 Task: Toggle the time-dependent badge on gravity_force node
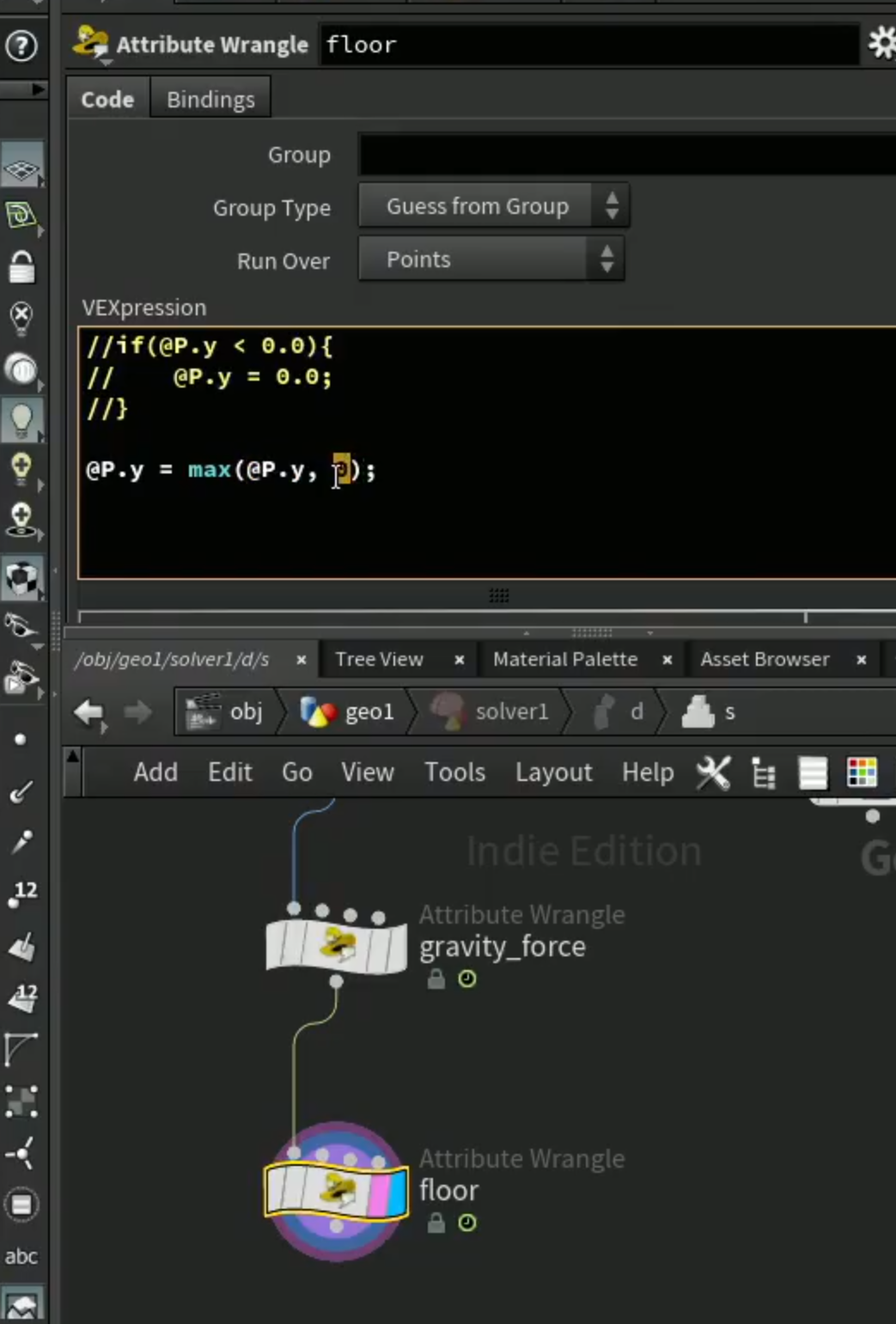click(467, 979)
